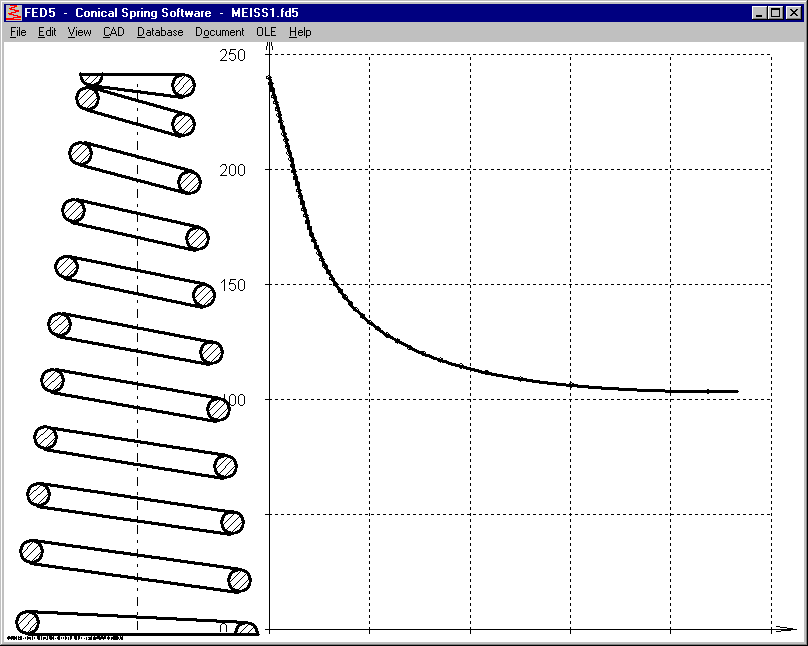Open the OLE menu

[266, 32]
